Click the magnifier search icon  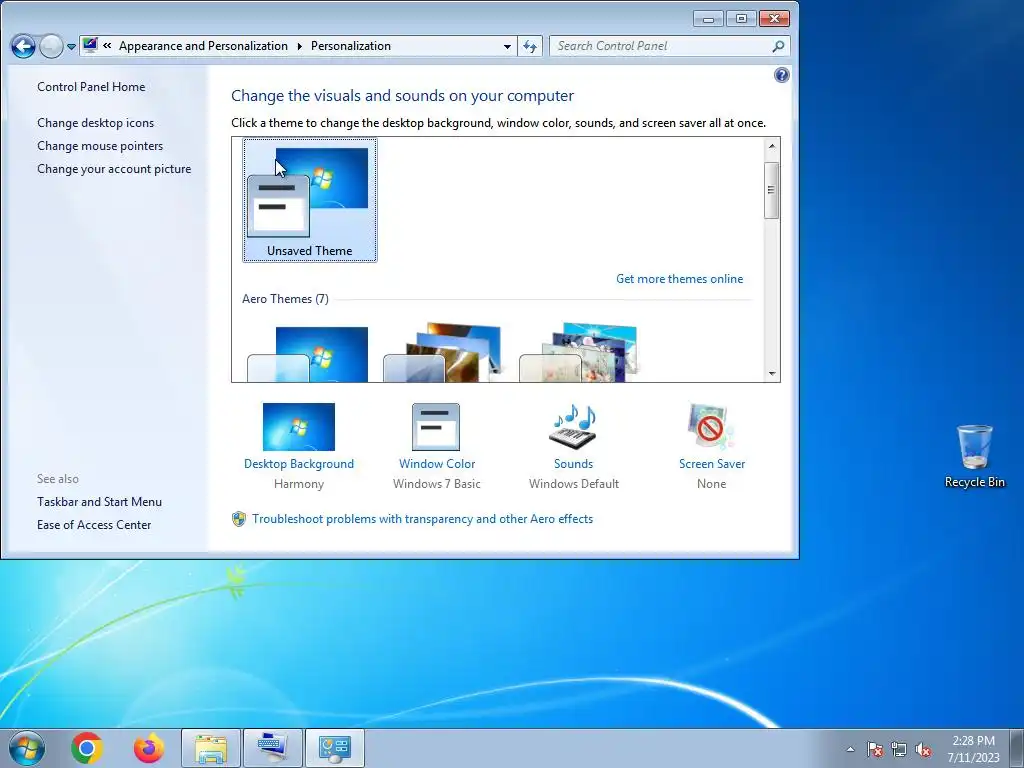pos(778,46)
